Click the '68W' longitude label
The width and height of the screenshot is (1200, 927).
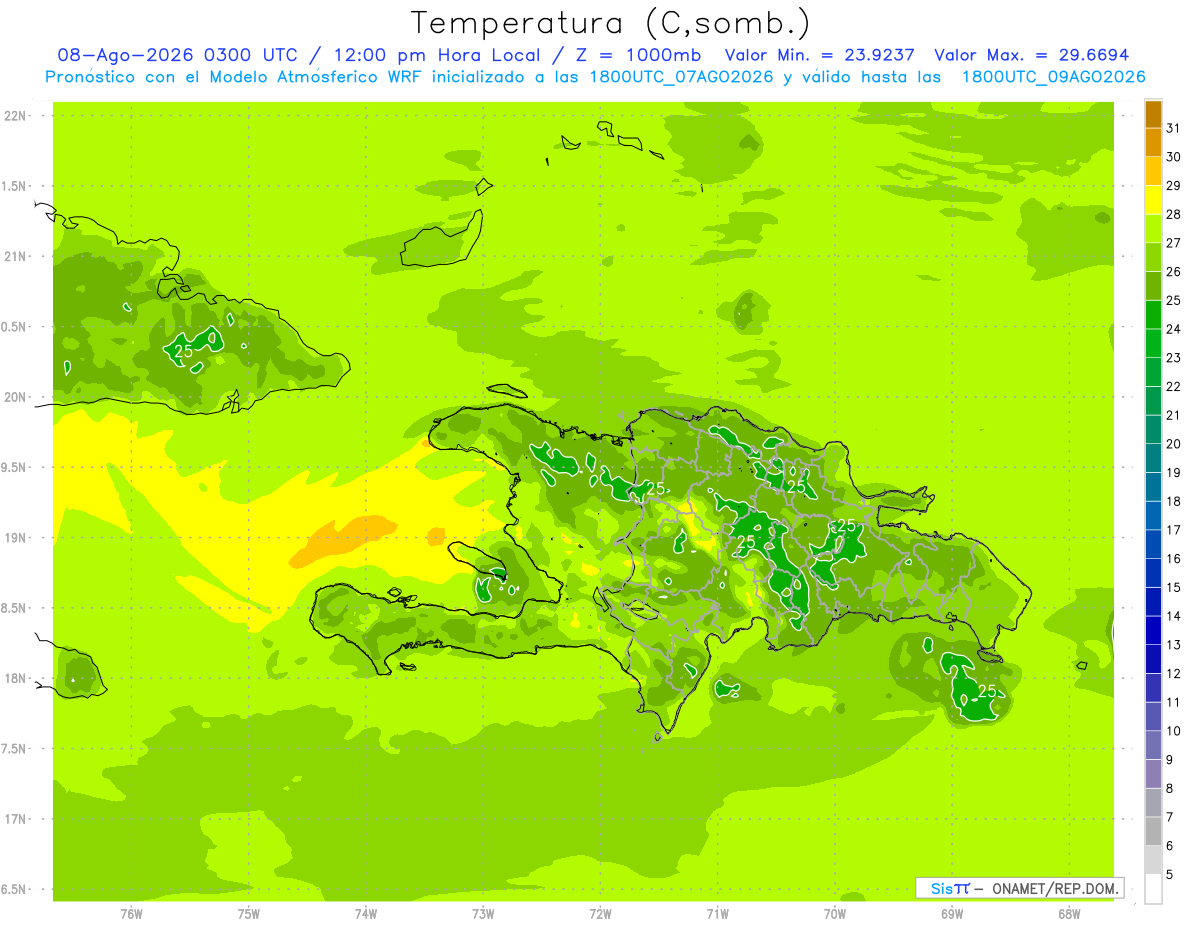point(1069,913)
